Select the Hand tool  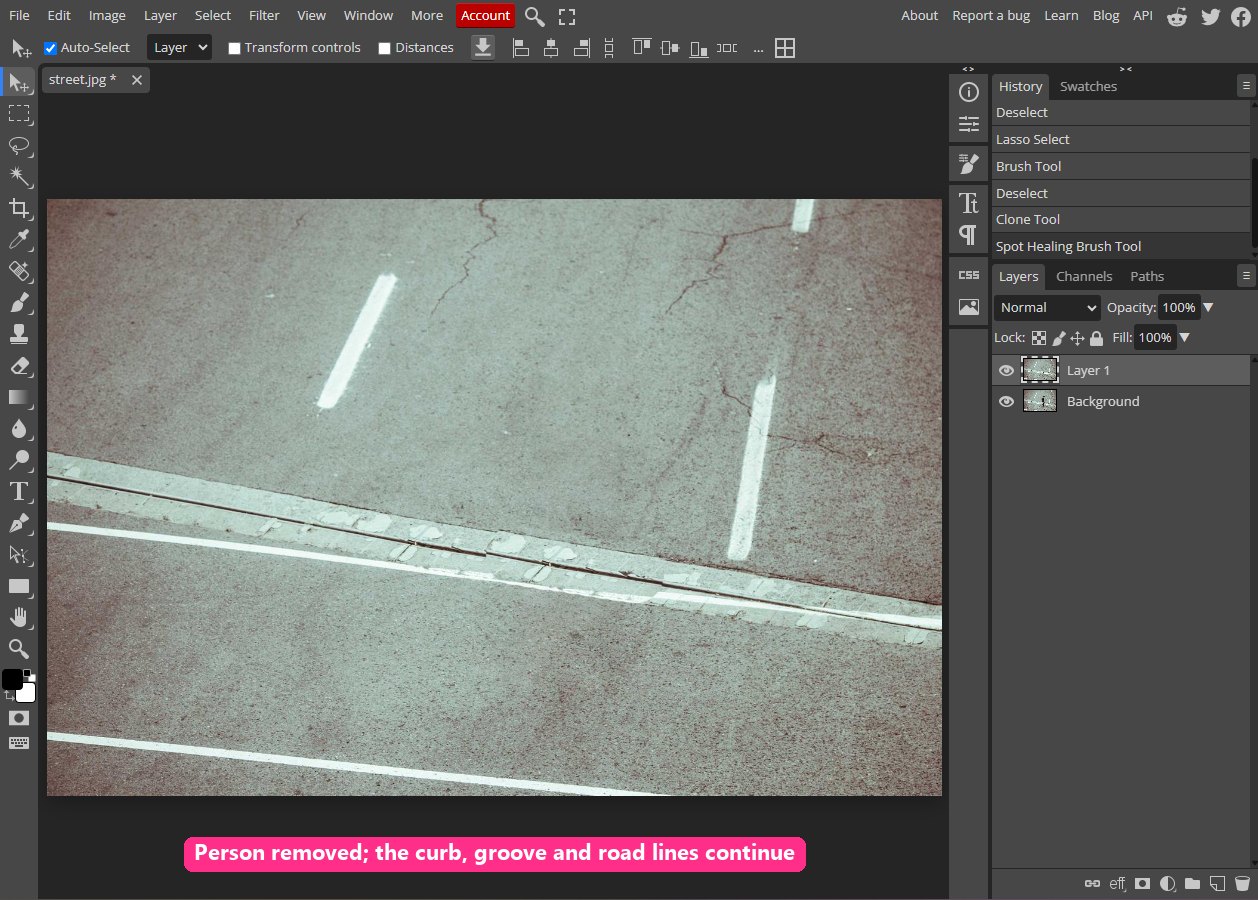(x=19, y=617)
